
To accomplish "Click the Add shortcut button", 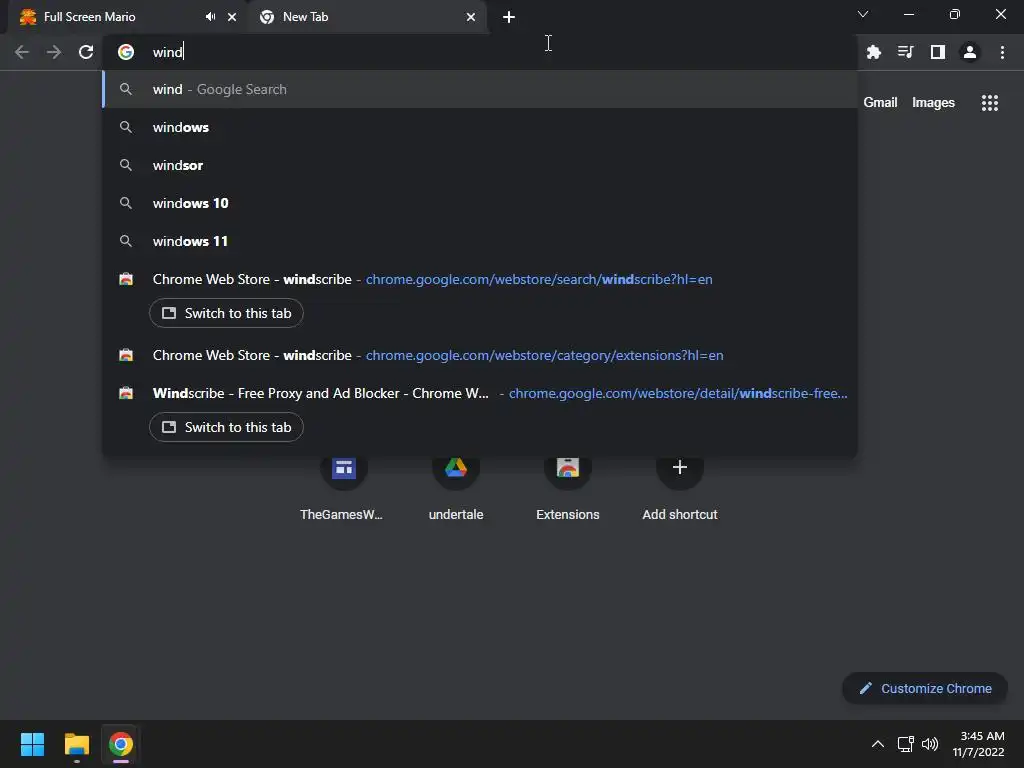I will 680,487.
